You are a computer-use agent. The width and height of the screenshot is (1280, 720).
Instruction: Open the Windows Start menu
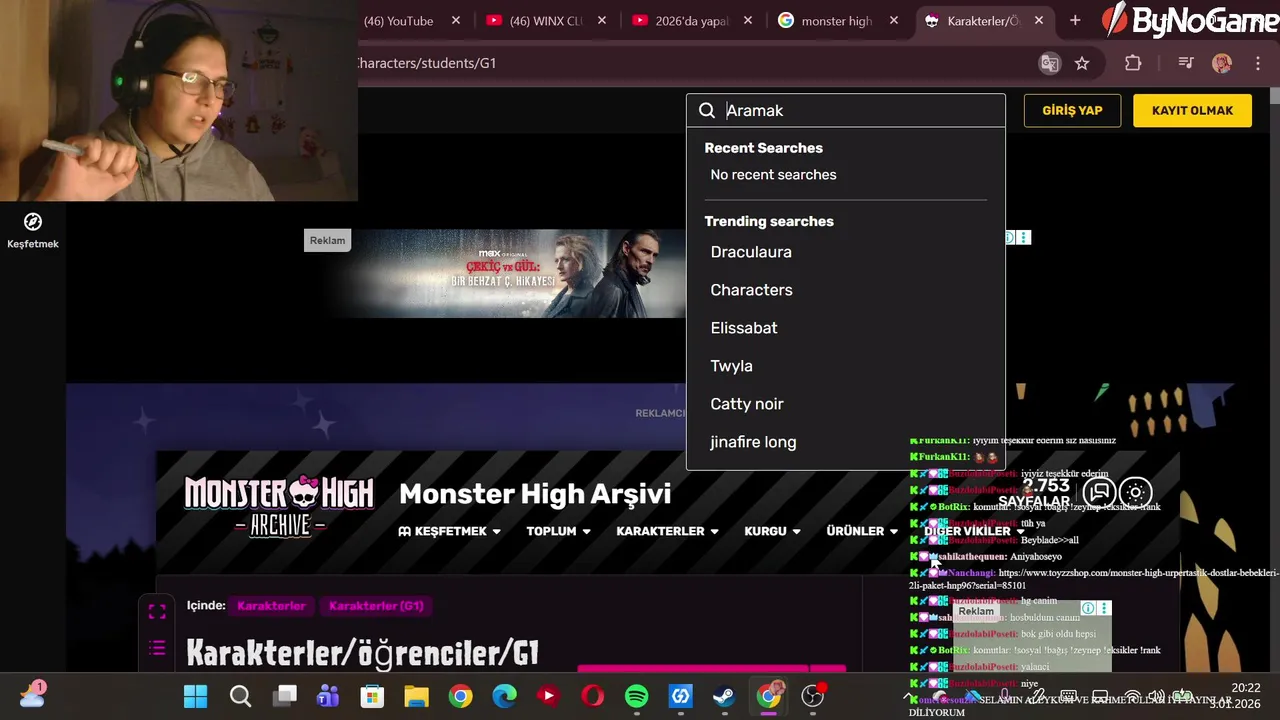196,696
